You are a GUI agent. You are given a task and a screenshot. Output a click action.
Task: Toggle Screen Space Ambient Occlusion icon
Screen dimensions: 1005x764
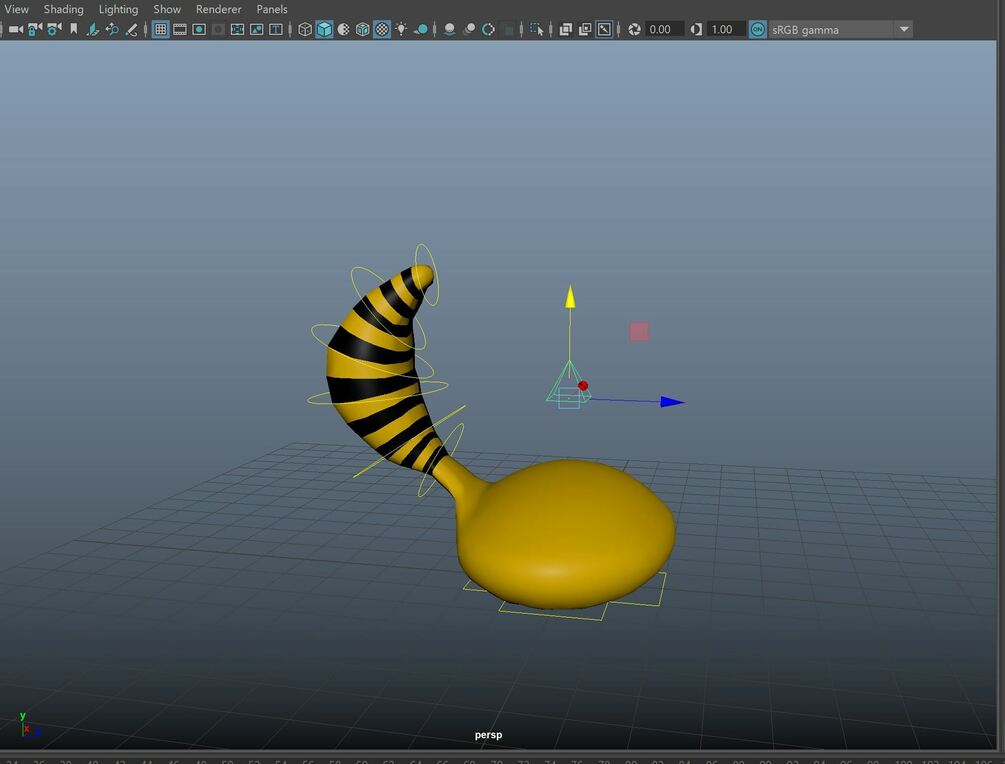tap(450, 29)
